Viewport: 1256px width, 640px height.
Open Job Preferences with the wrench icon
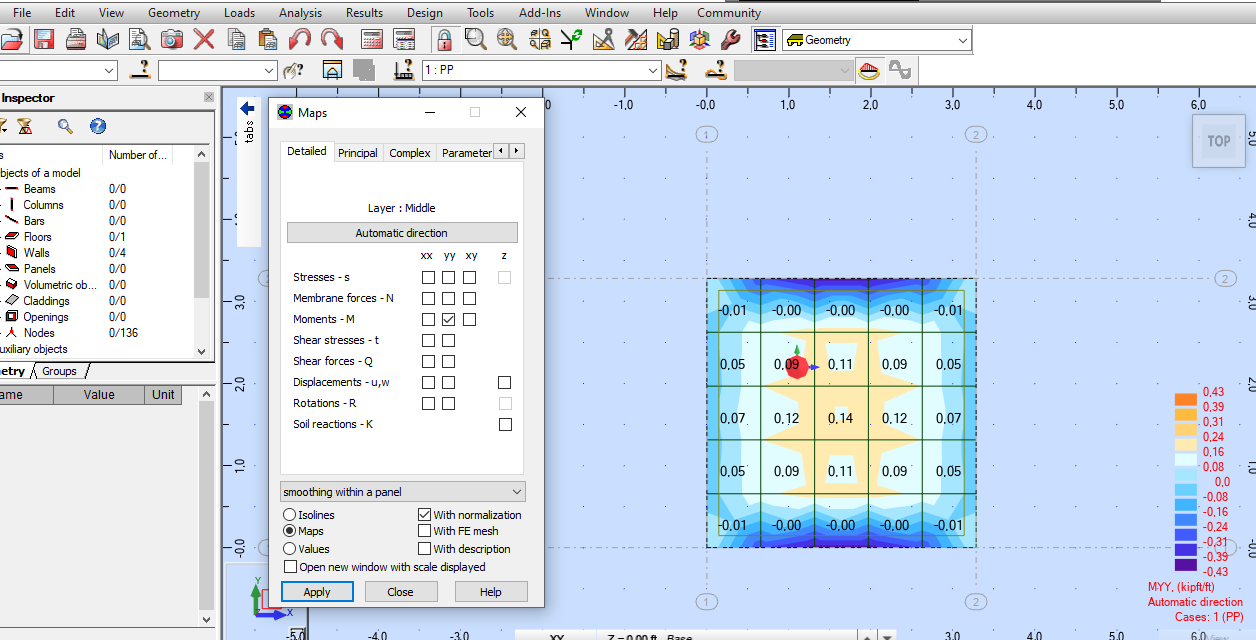click(730, 39)
